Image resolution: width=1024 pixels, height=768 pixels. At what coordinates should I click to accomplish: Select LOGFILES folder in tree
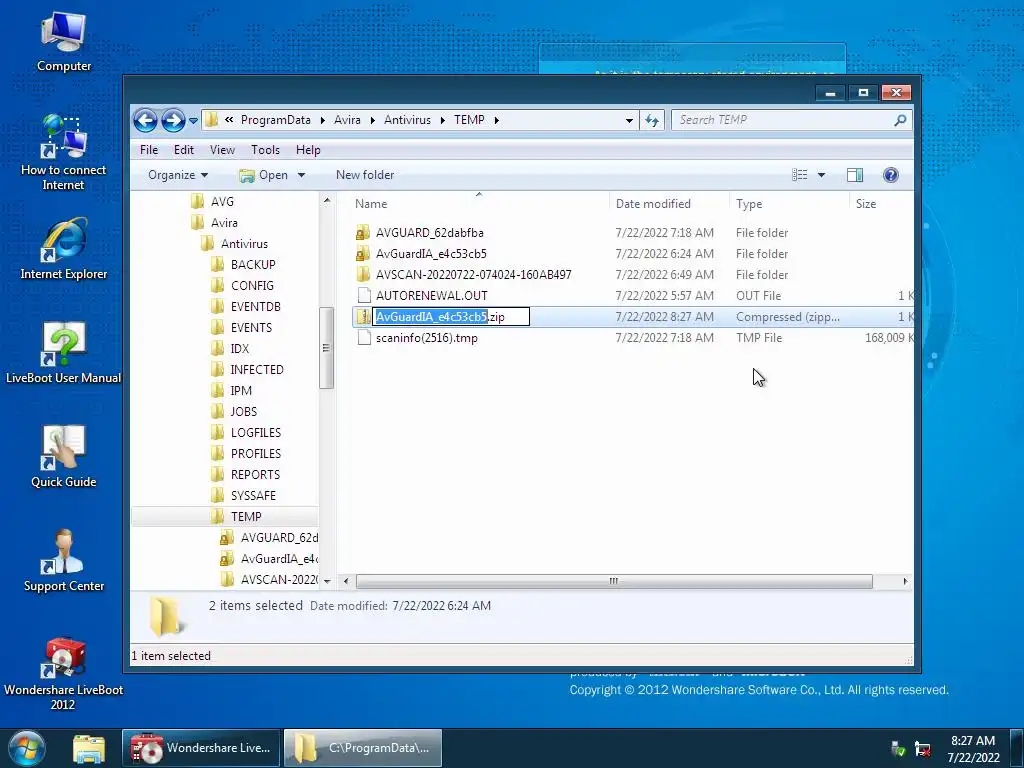(x=255, y=432)
